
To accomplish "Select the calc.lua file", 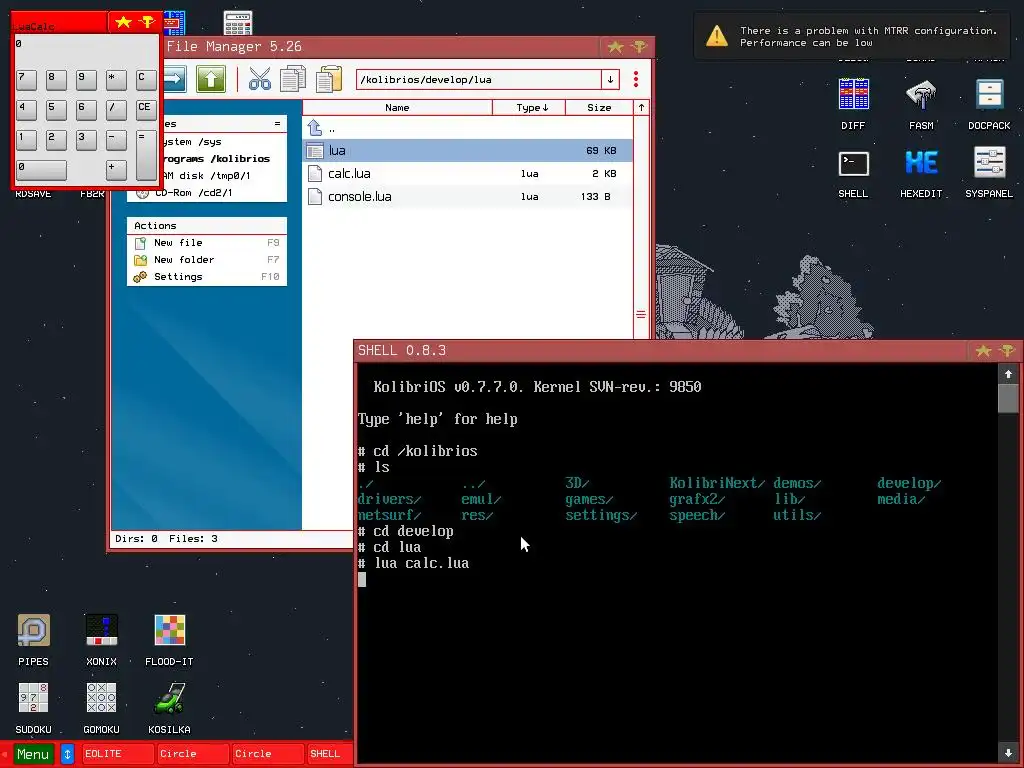I will click(x=468, y=174).
